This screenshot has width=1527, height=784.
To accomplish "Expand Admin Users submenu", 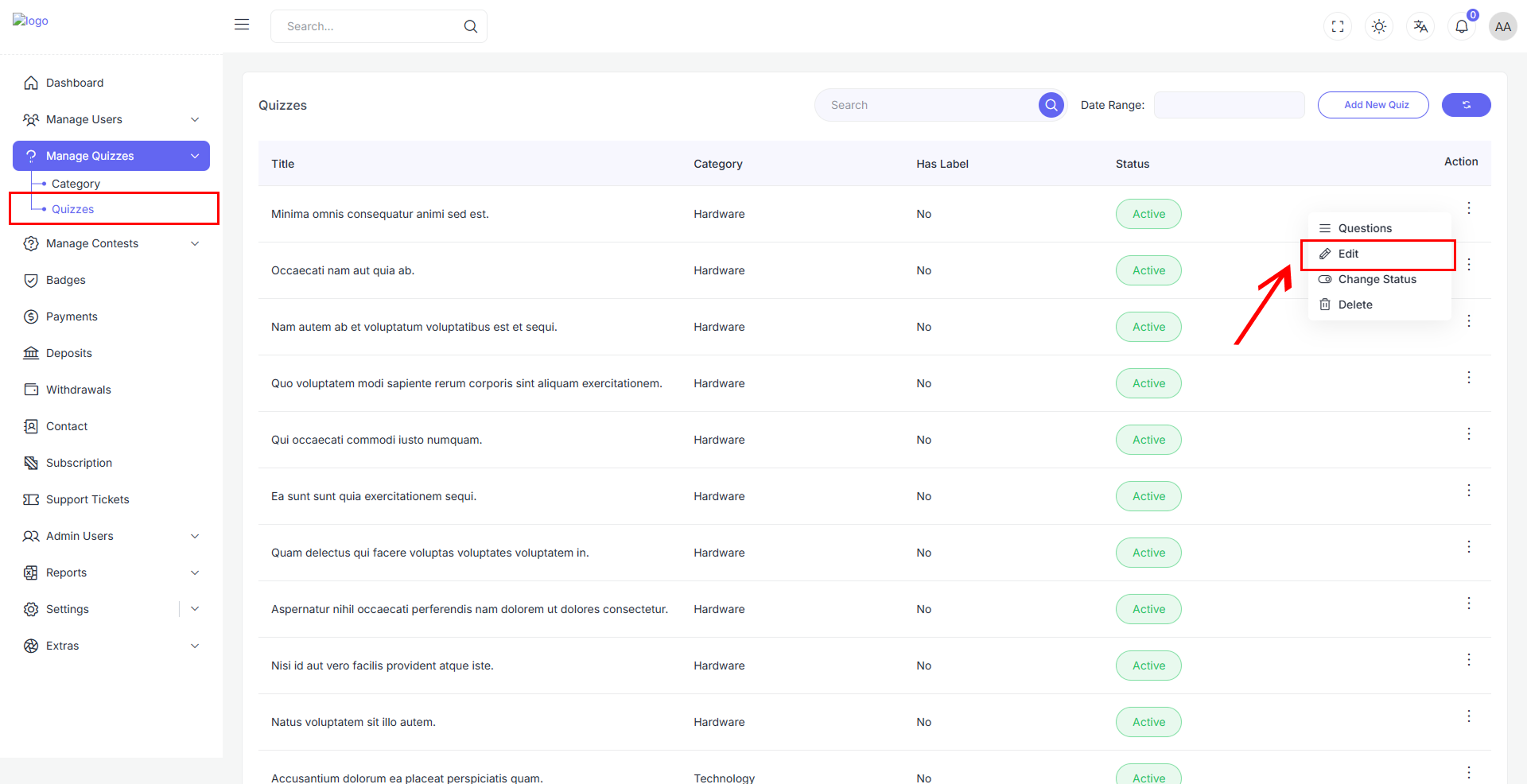I will [111, 536].
